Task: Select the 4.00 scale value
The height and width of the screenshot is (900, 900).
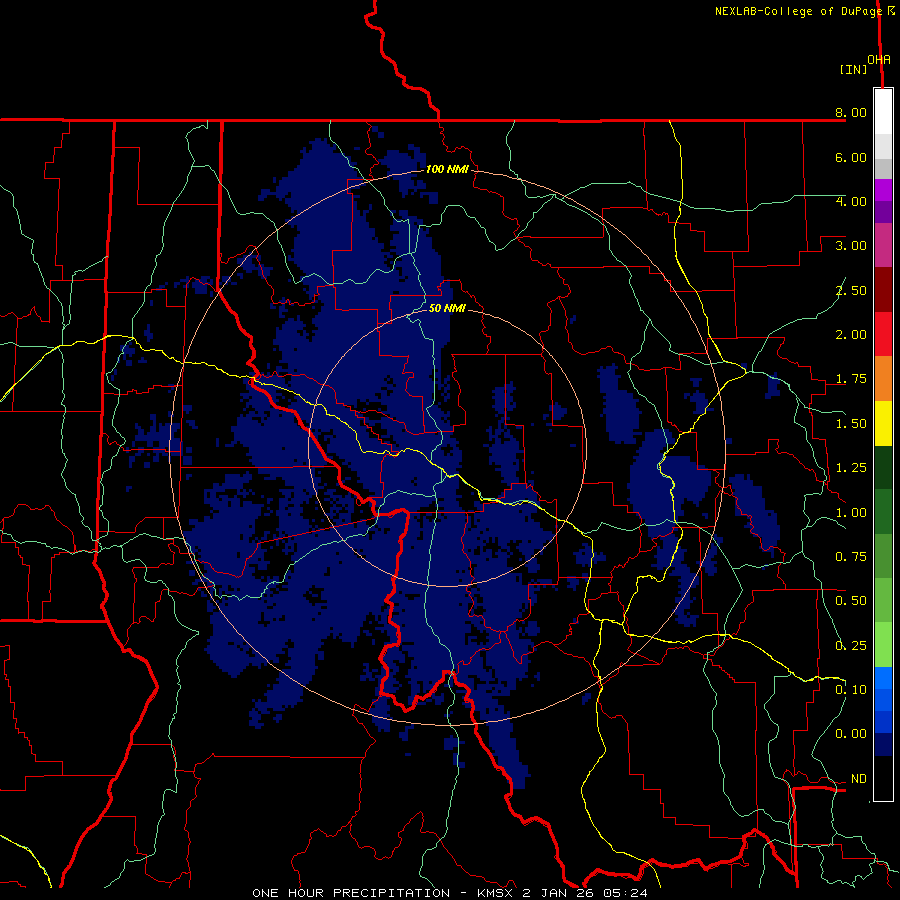Action: pos(851,201)
